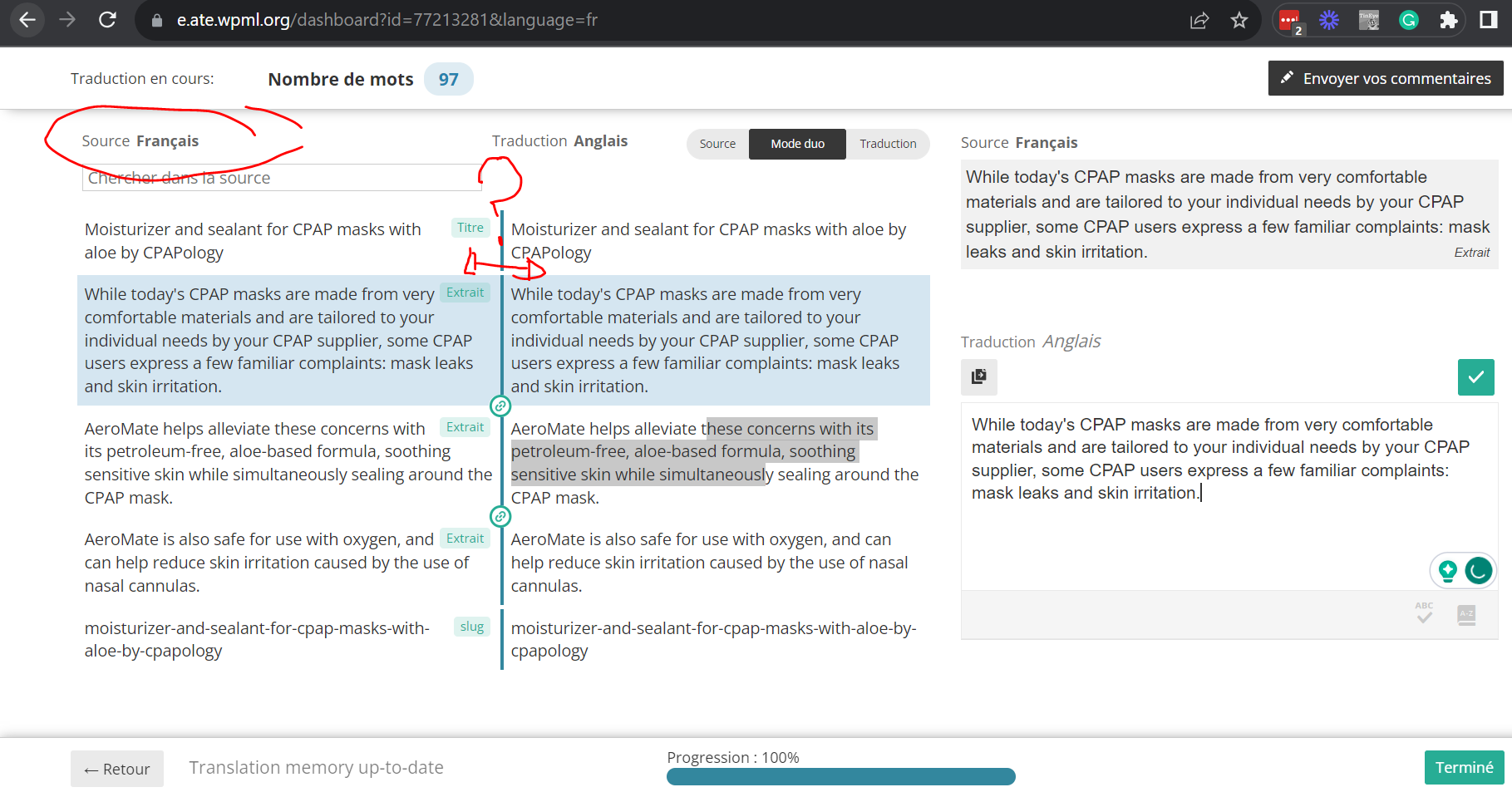1512x792 pixels.
Task: Run the ABC spell check icon
Action: [x=1424, y=613]
